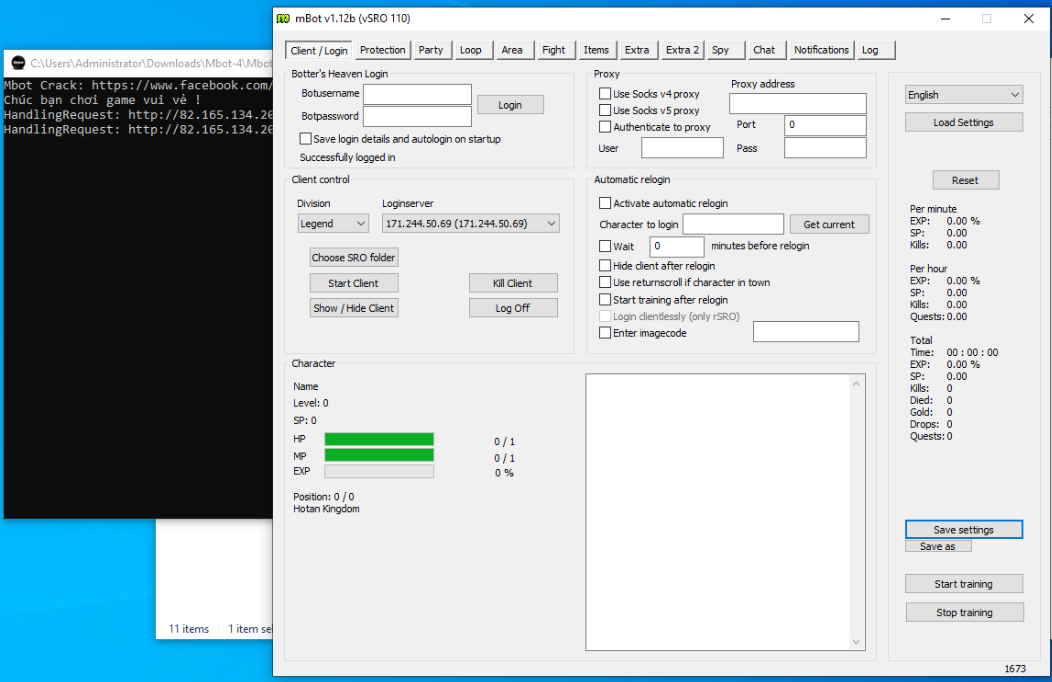Viewport: 1052px width, 682px height.
Task: Click the Get current button
Action: point(829,224)
